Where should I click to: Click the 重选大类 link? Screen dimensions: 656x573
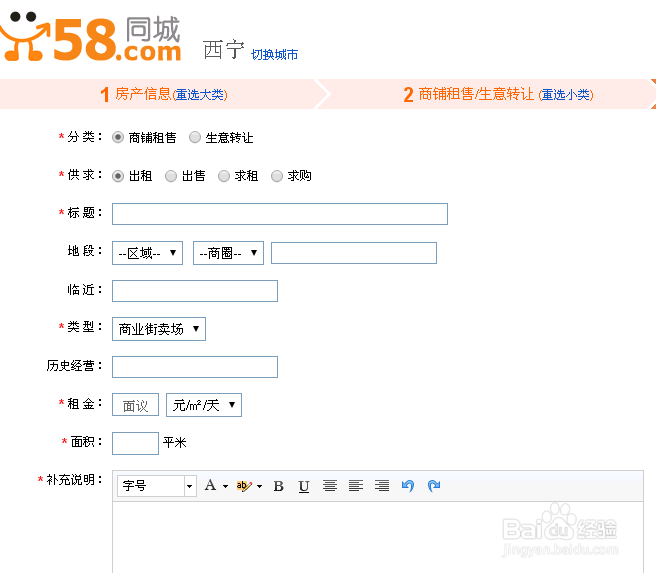[200, 95]
